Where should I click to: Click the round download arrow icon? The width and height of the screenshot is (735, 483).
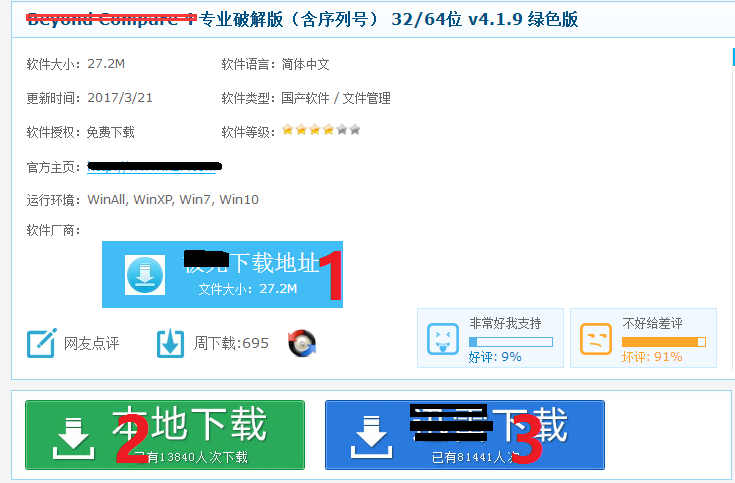point(145,275)
